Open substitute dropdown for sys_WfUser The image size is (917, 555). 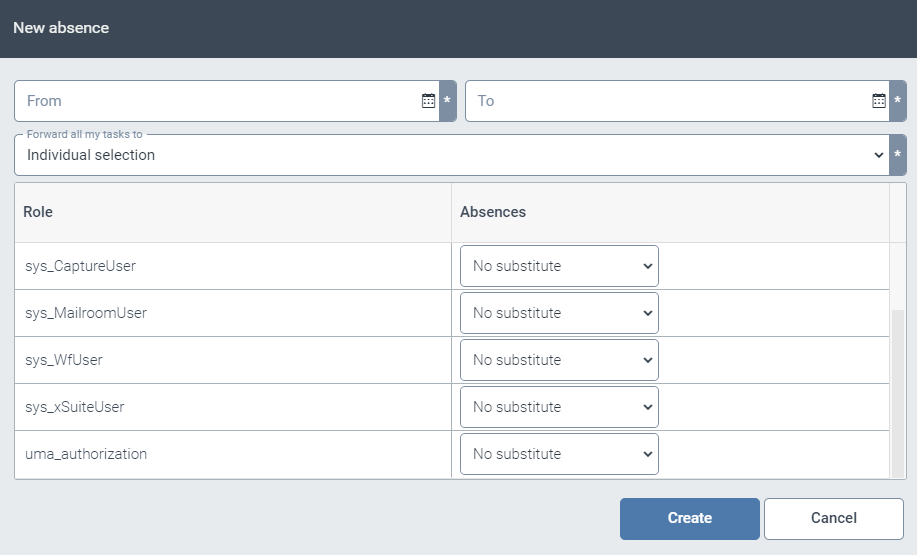point(559,360)
